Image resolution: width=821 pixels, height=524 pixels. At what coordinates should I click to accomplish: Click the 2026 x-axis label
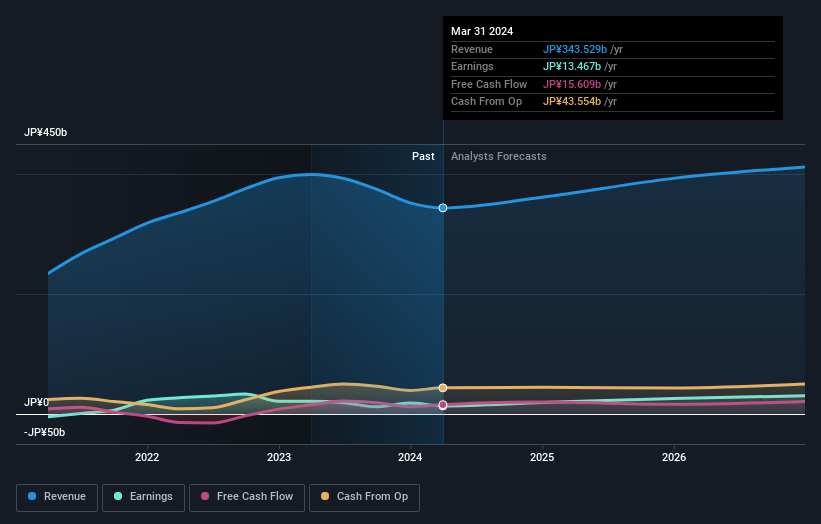674,458
